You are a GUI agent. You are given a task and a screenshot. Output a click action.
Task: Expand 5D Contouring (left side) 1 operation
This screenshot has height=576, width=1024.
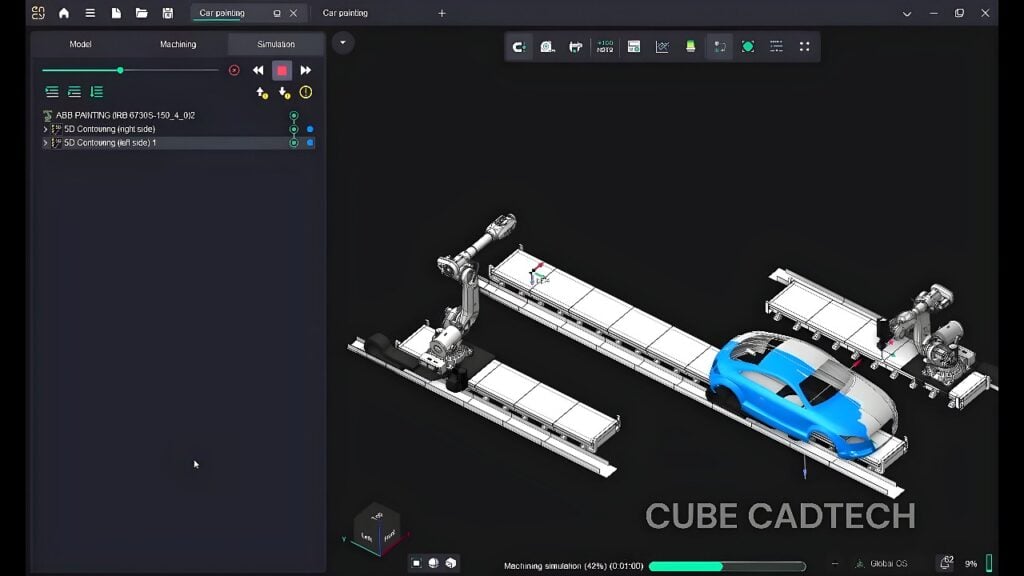point(46,142)
